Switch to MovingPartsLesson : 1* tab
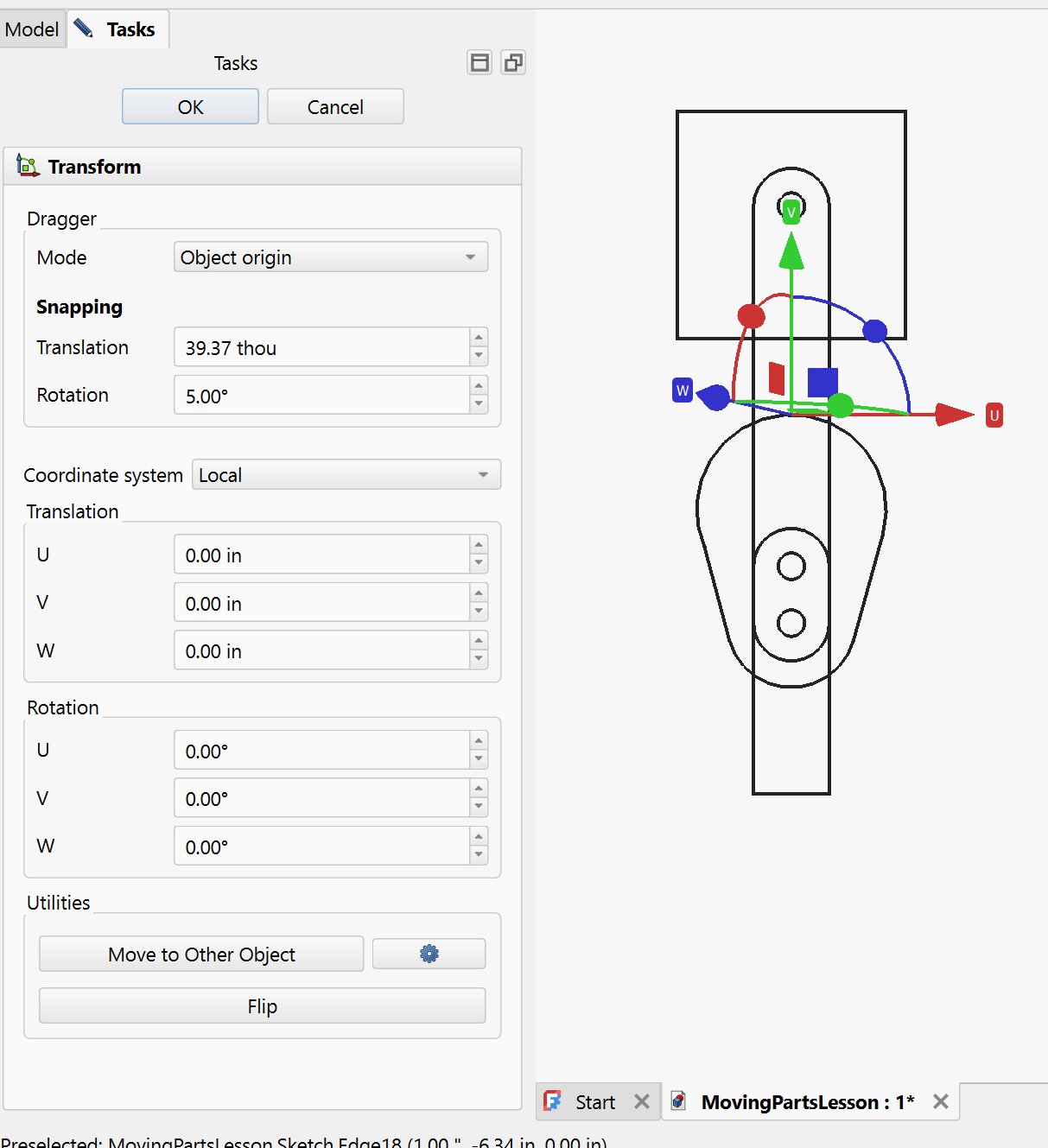This screenshot has width=1048, height=1148. [x=807, y=1102]
